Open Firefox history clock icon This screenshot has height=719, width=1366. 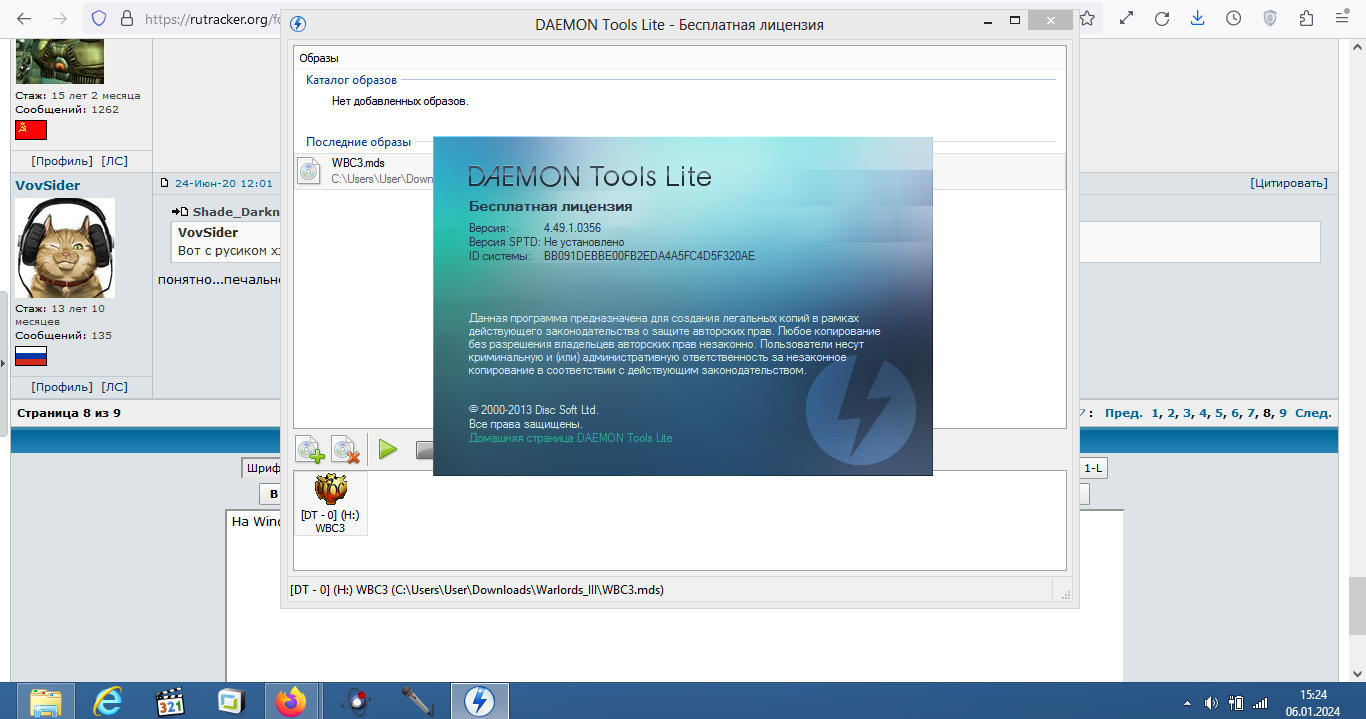[x=1234, y=18]
